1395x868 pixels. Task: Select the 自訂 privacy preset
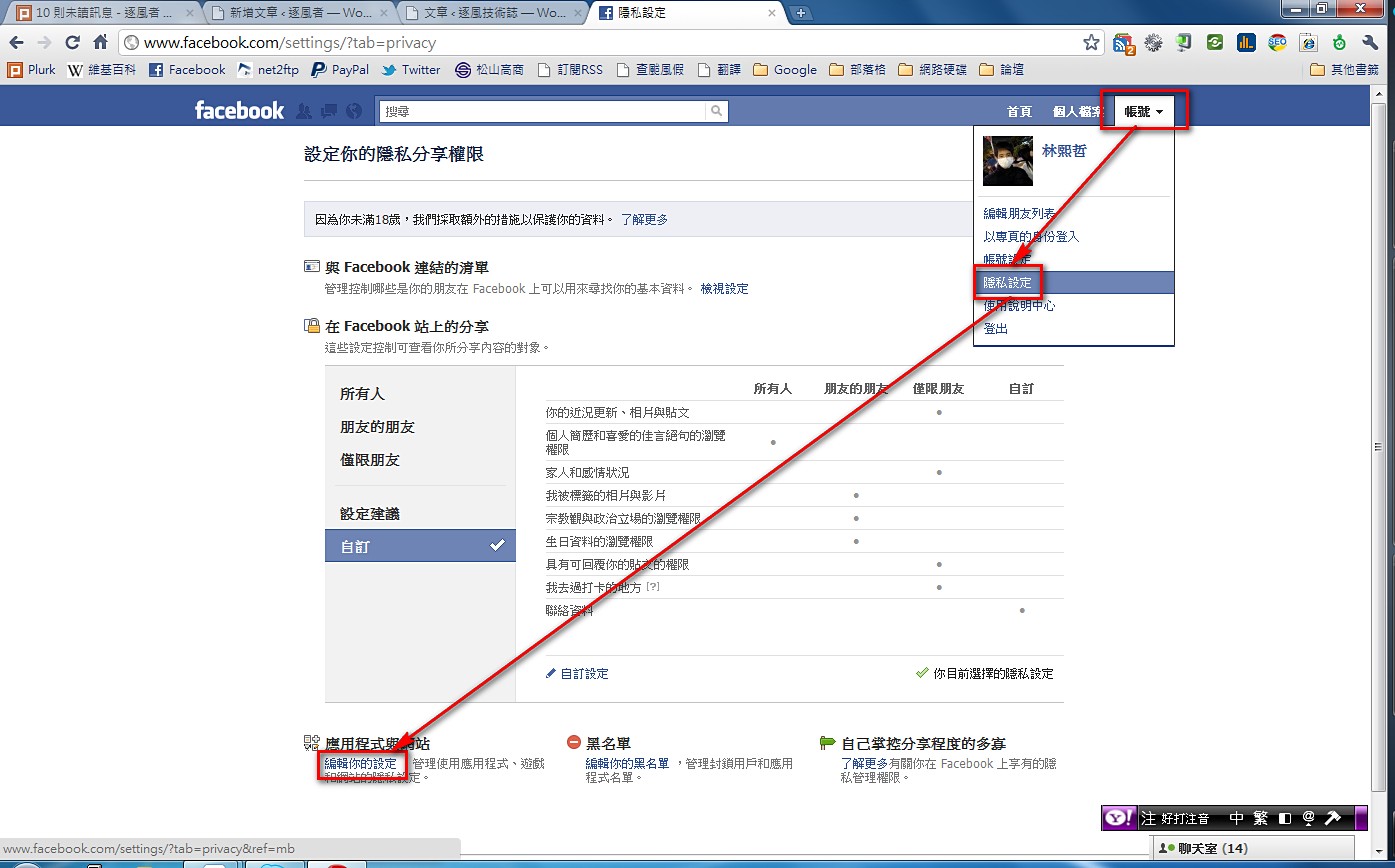420,547
